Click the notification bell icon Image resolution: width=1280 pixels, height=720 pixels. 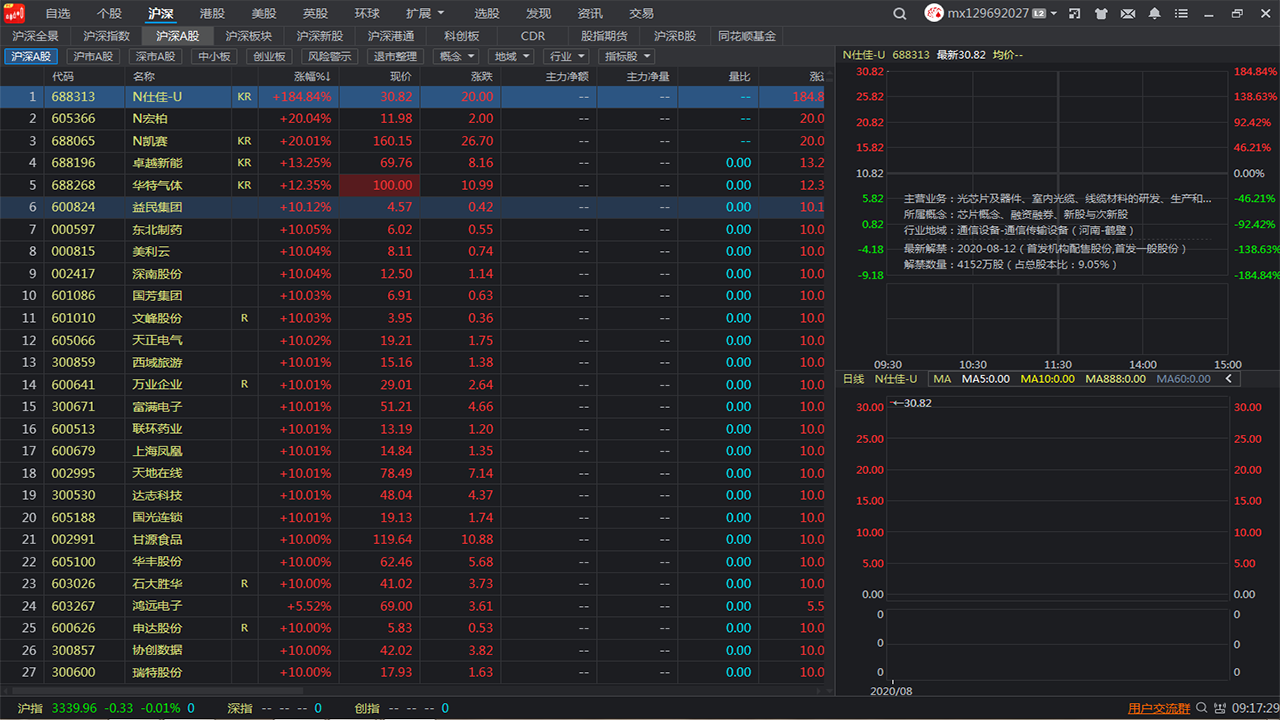coord(1155,13)
